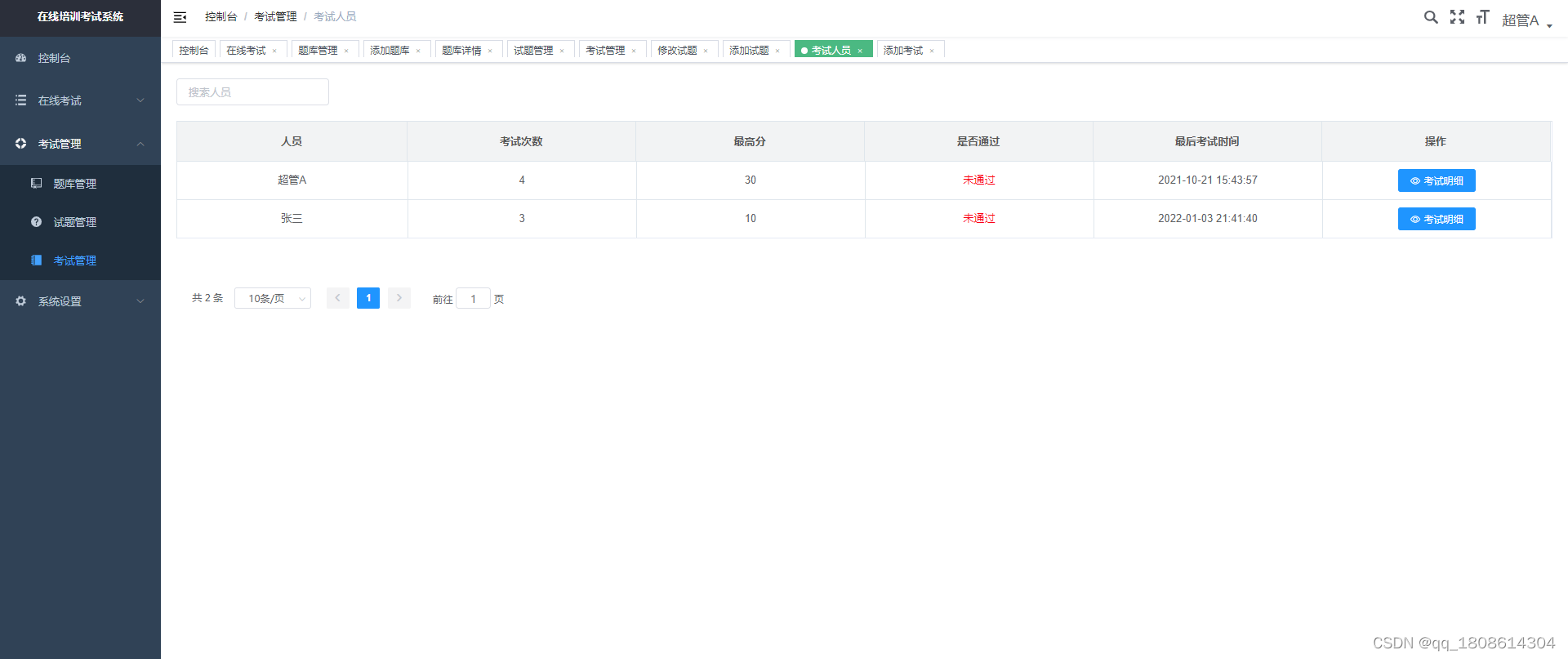Image resolution: width=1568 pixels, height=659 pixels.
Task: Click the date 2022-01-03 21:41:40
Action: [x=1208, y=219]
